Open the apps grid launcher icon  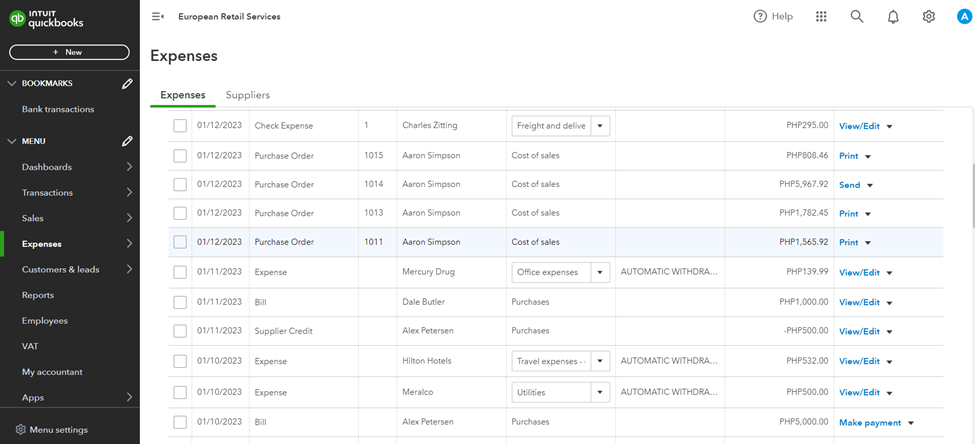coord(821,17)
